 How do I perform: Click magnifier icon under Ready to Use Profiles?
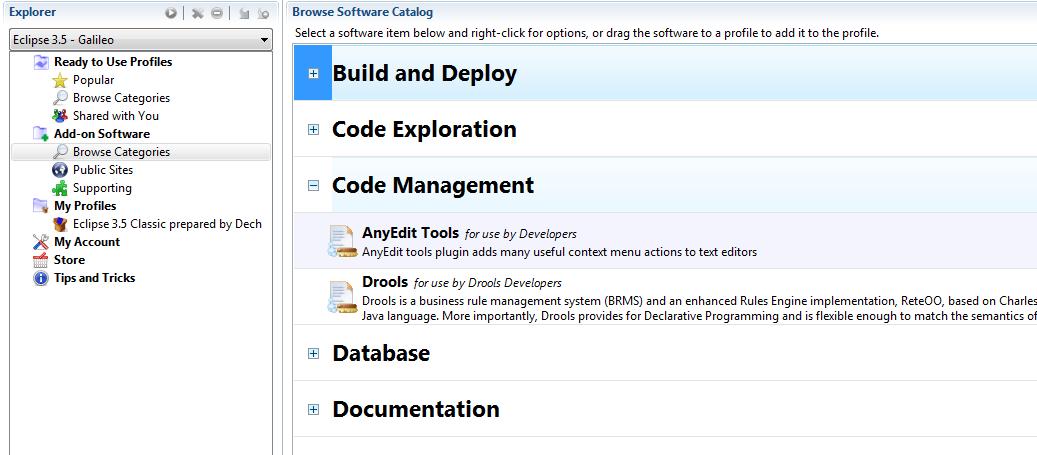point(60,98)
